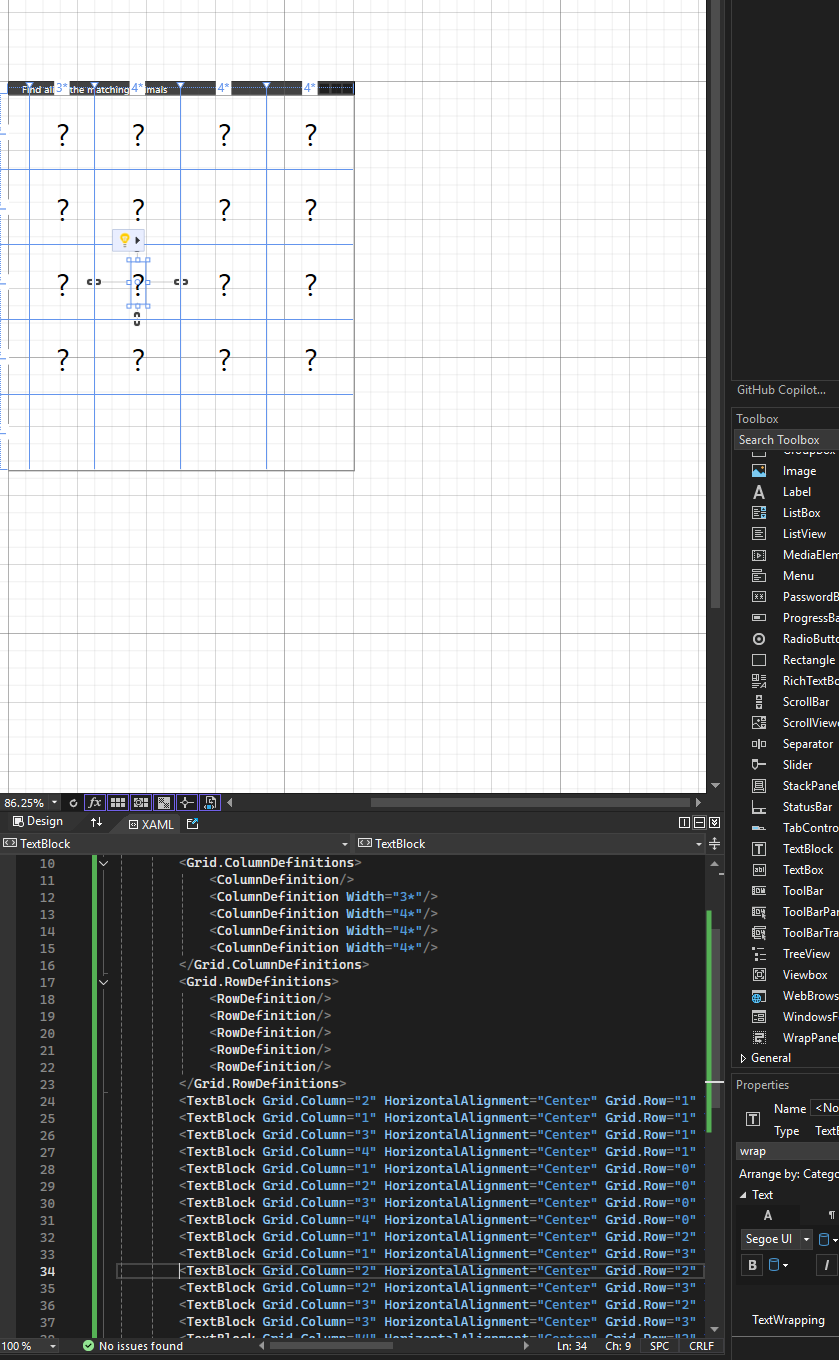Open the pop-out XAML window icon

(193, 824)
